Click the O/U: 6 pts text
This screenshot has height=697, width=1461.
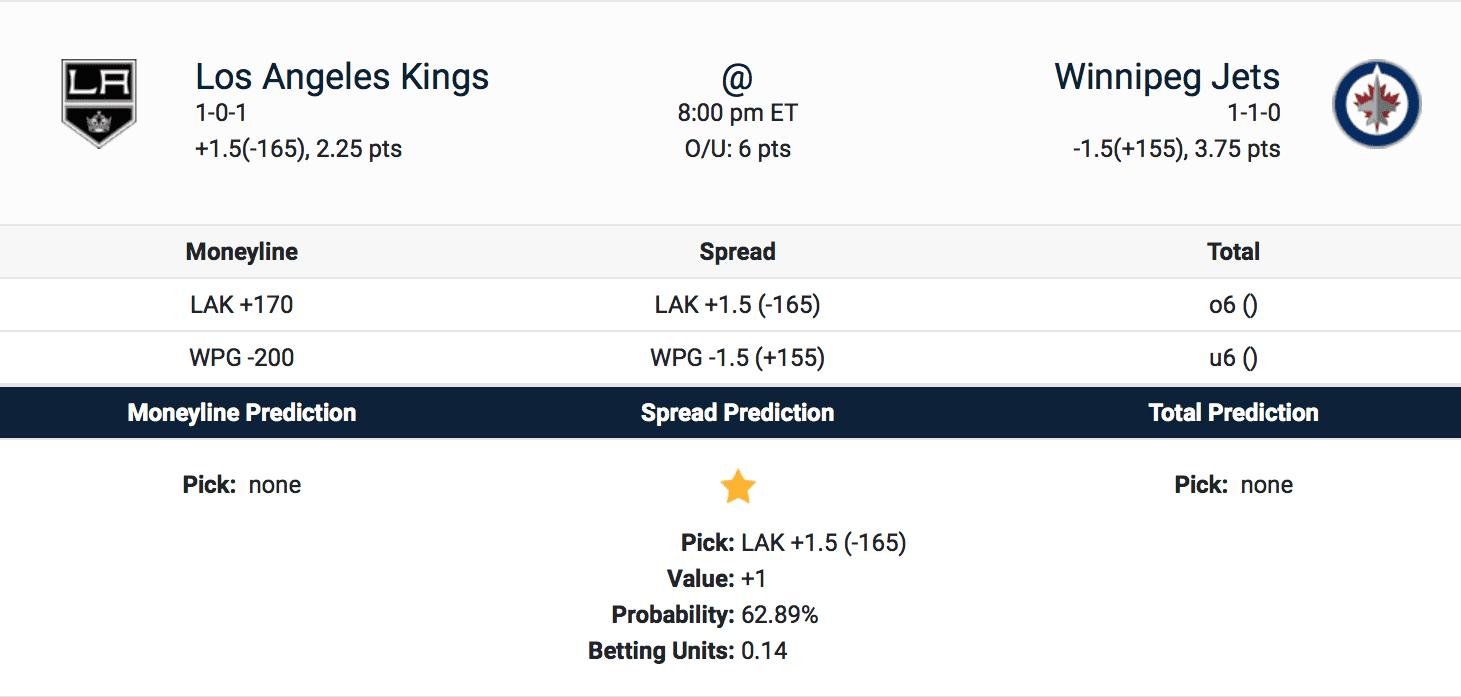point(738,149)
